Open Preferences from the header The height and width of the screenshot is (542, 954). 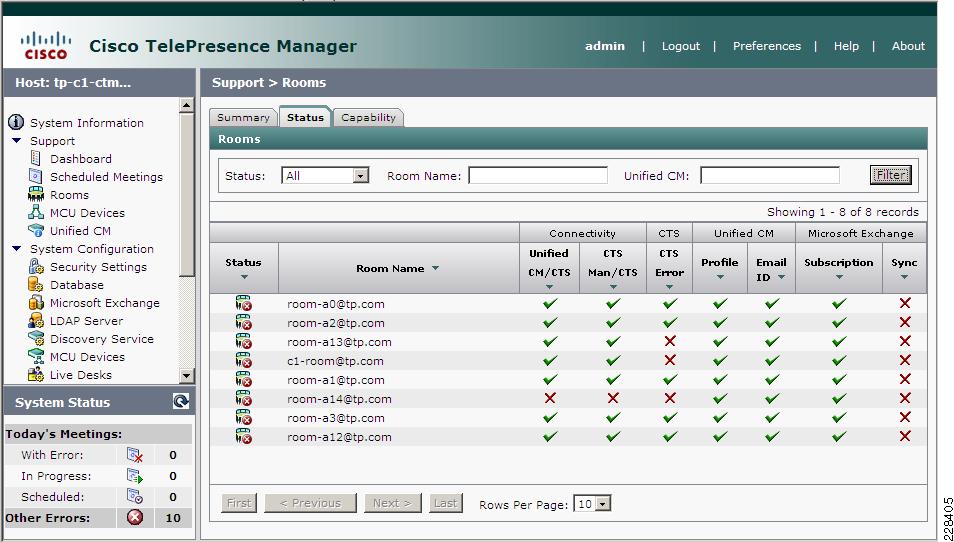[x=767, y=46]
